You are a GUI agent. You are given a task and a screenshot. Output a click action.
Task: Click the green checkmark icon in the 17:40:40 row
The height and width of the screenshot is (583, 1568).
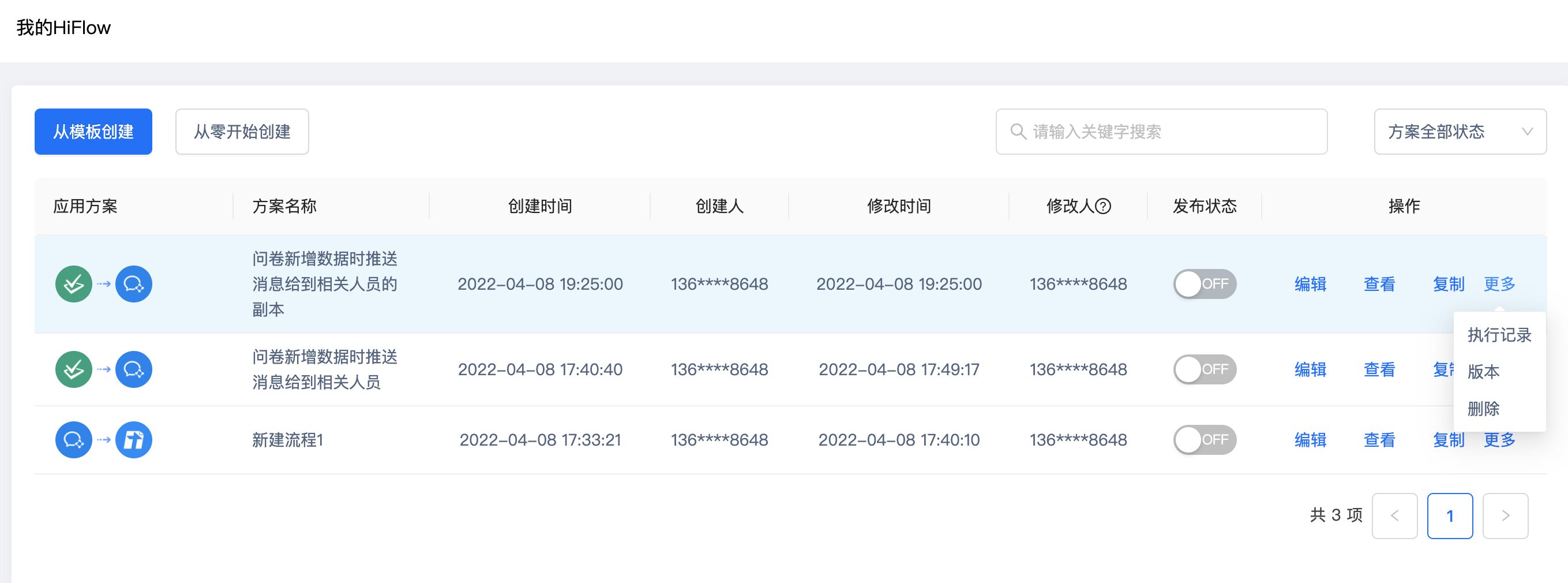pos(74,369)
